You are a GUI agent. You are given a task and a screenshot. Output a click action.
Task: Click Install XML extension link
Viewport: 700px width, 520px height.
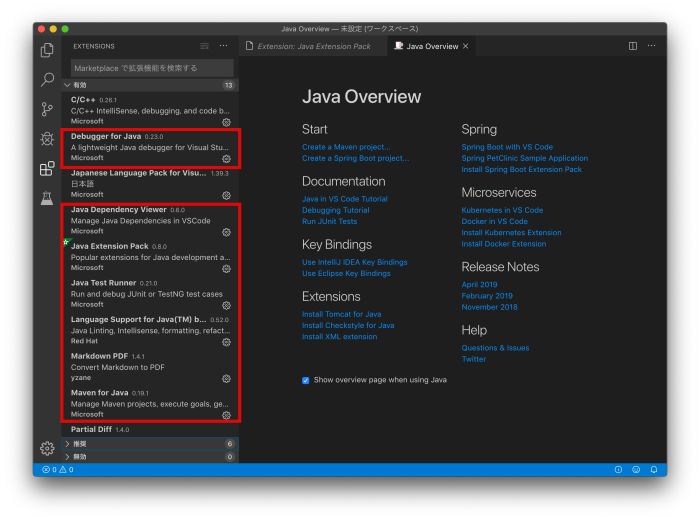coord(339,336)
